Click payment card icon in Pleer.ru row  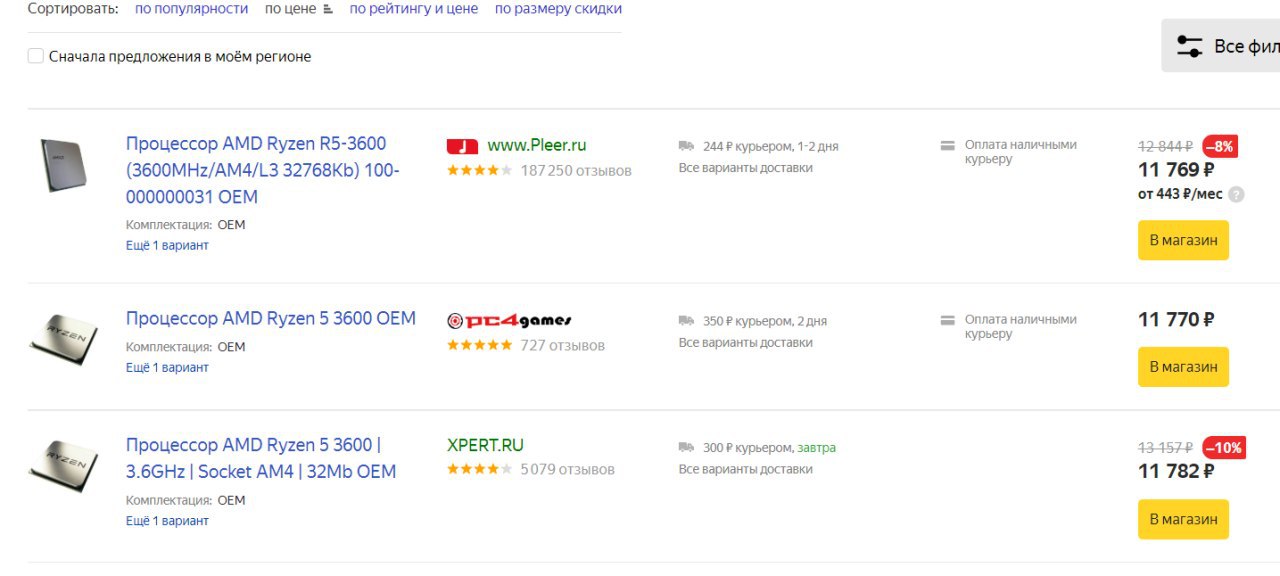pos(948,145)
